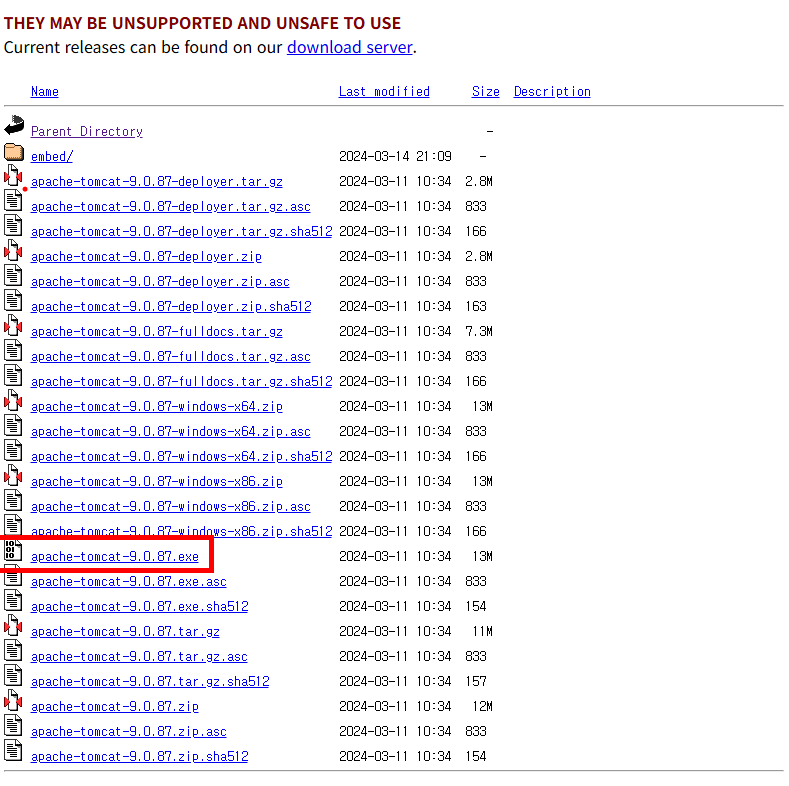Click the archive icon for deployer.zip
This screenshot has height=786, width=789.
tap(13, 250)
